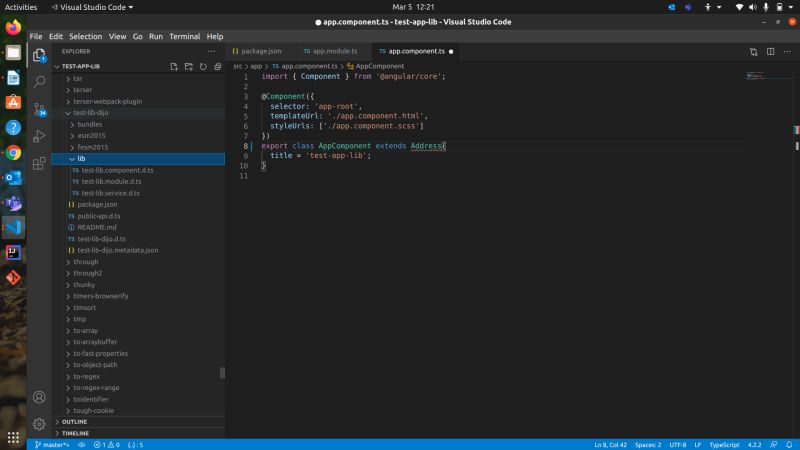Viewport: 800px width, 450px height.
Task: Launch Firefox from the dock
Action: tap(13, 28)
